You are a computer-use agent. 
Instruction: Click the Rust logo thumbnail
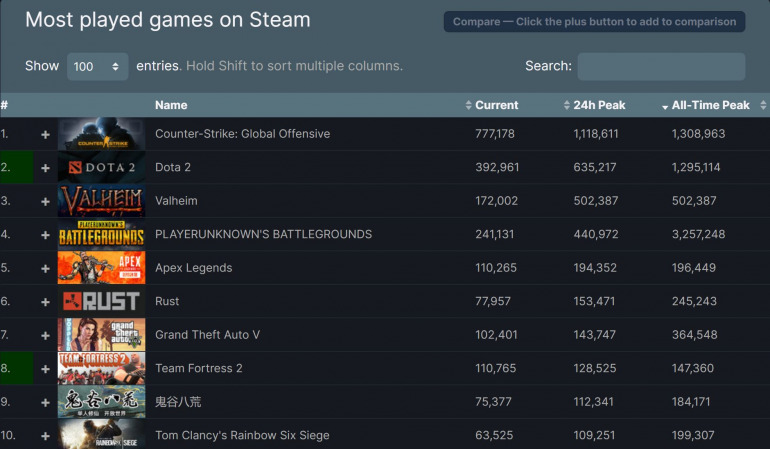click(101, 302)
